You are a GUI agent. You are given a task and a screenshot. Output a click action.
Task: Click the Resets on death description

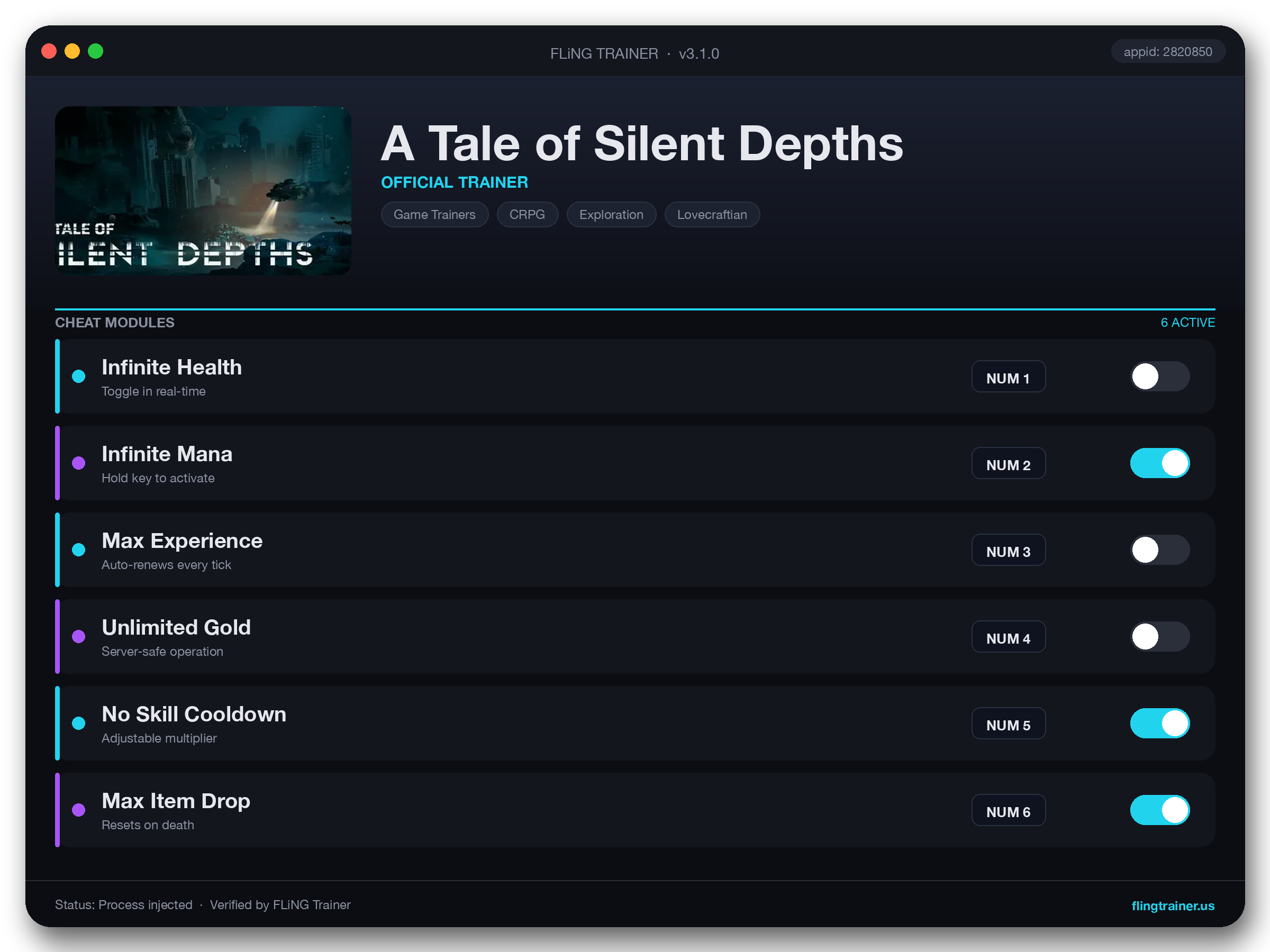148,825
